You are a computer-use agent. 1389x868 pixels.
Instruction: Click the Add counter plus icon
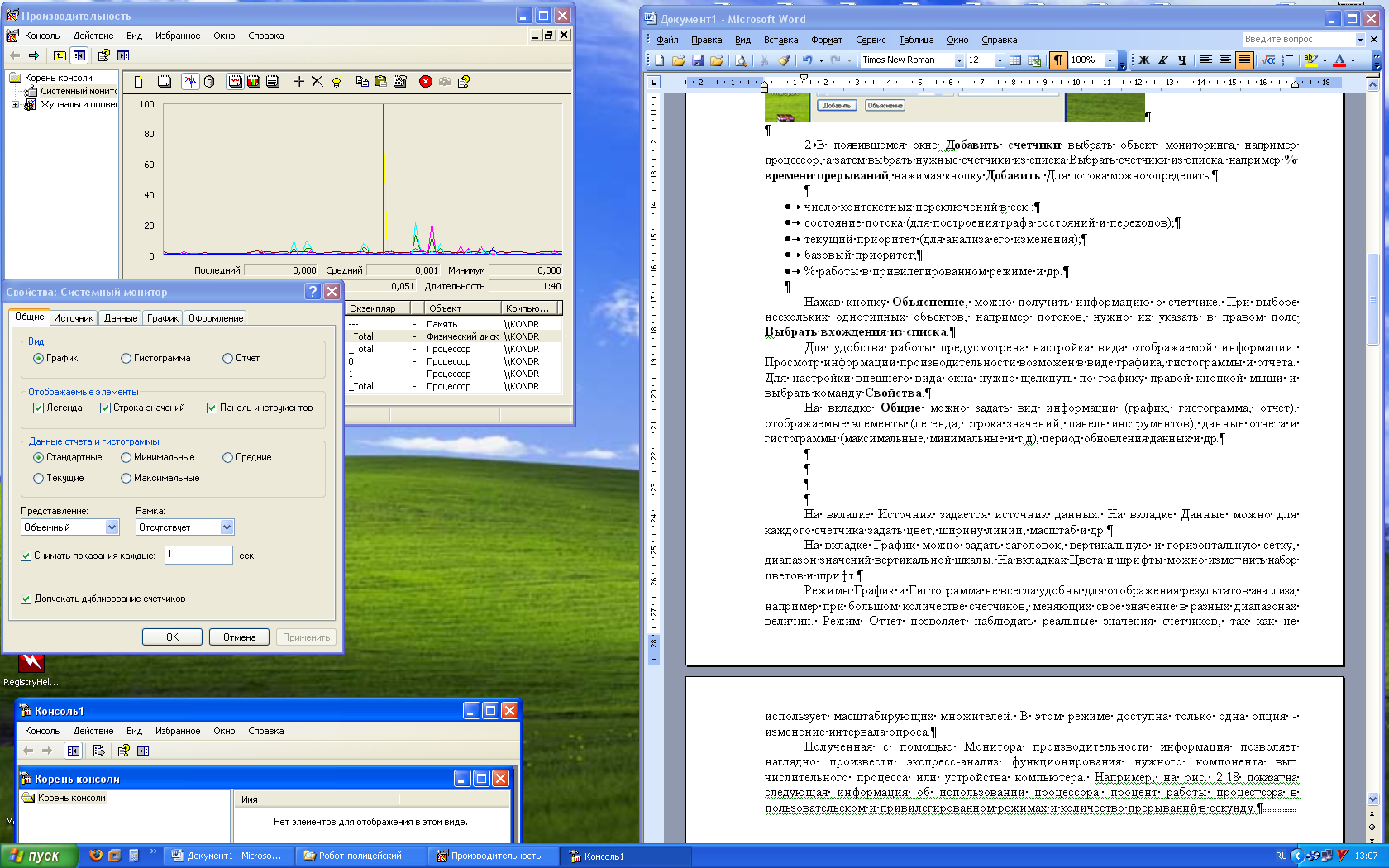point(299,81)
